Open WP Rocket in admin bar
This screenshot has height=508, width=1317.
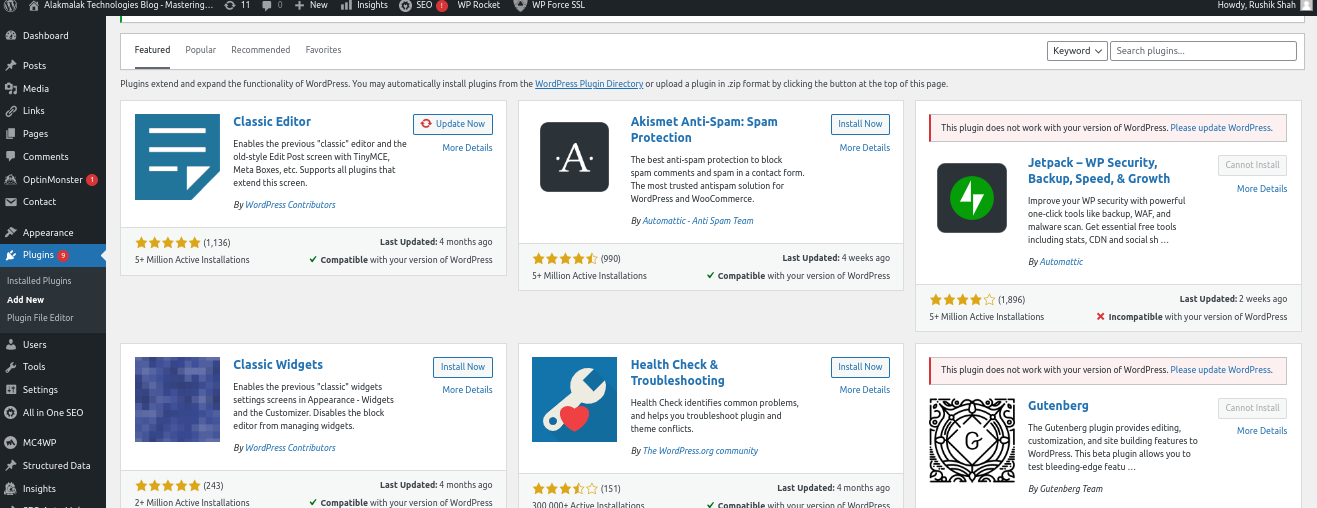pyautogui.click(x=479, y=5)
